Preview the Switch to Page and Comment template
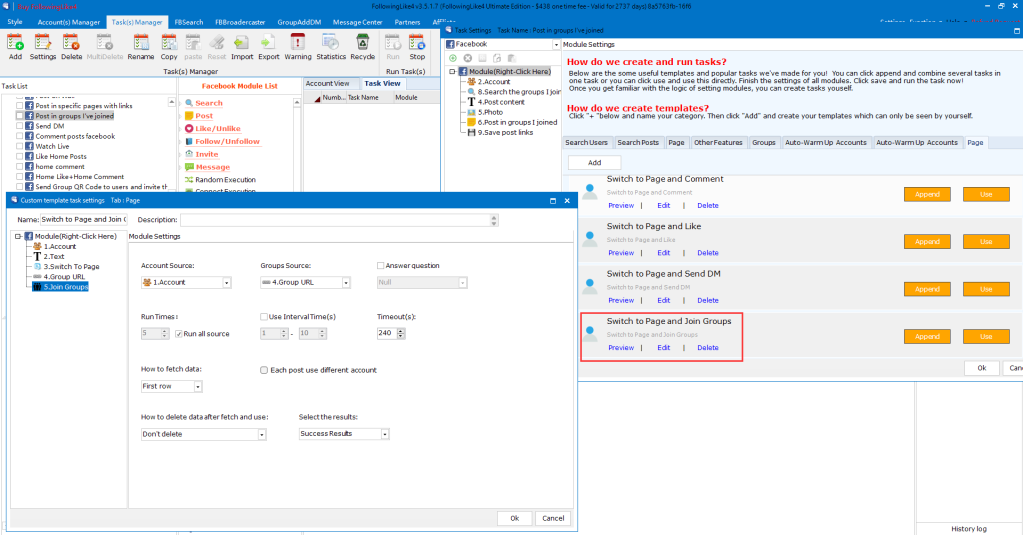 pos(621,206)
